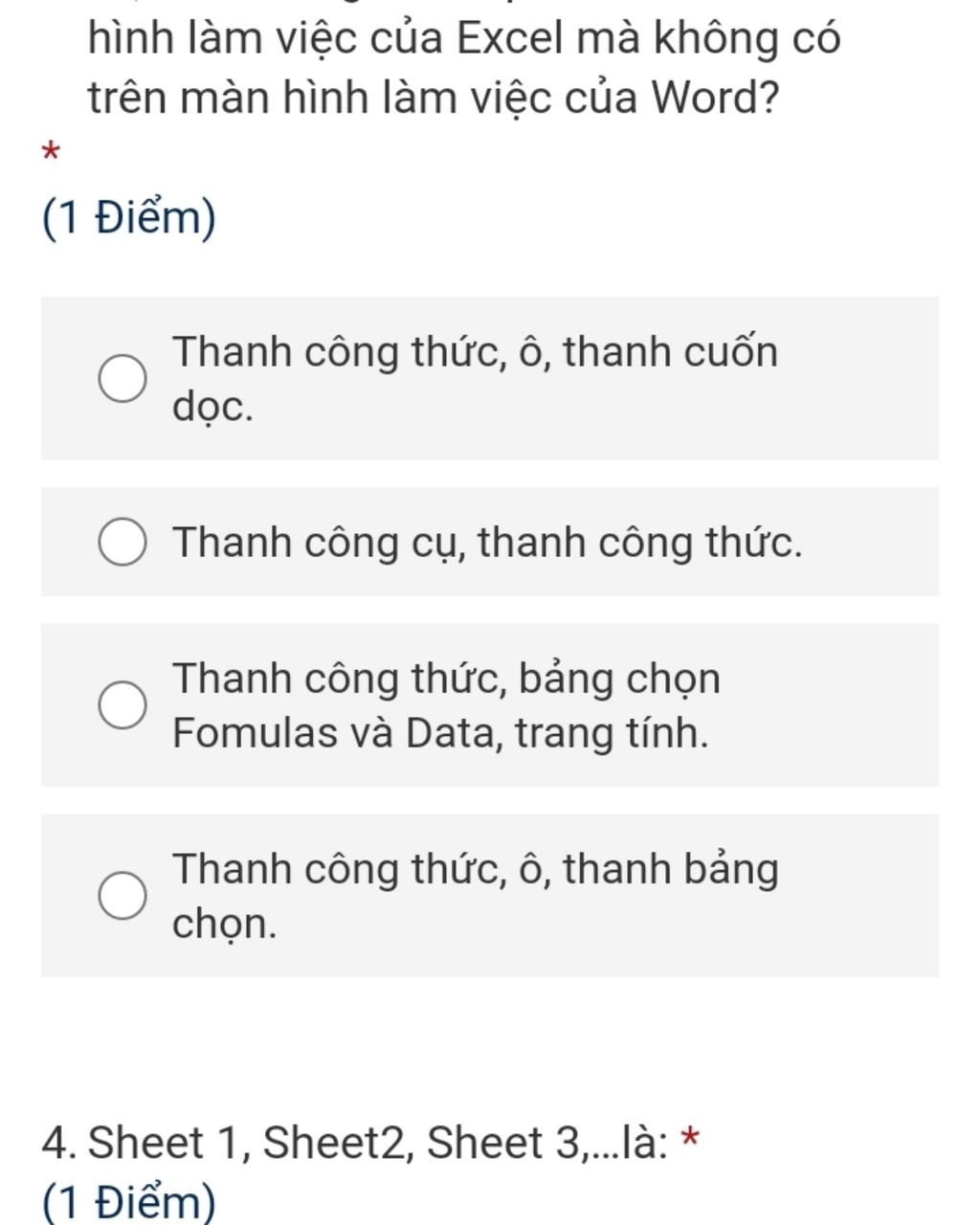The width and height of the screenshot is (980, 1225).
Task: Mark the "thanh bảng chọn" option radio
Action: [x=123, y=896]
